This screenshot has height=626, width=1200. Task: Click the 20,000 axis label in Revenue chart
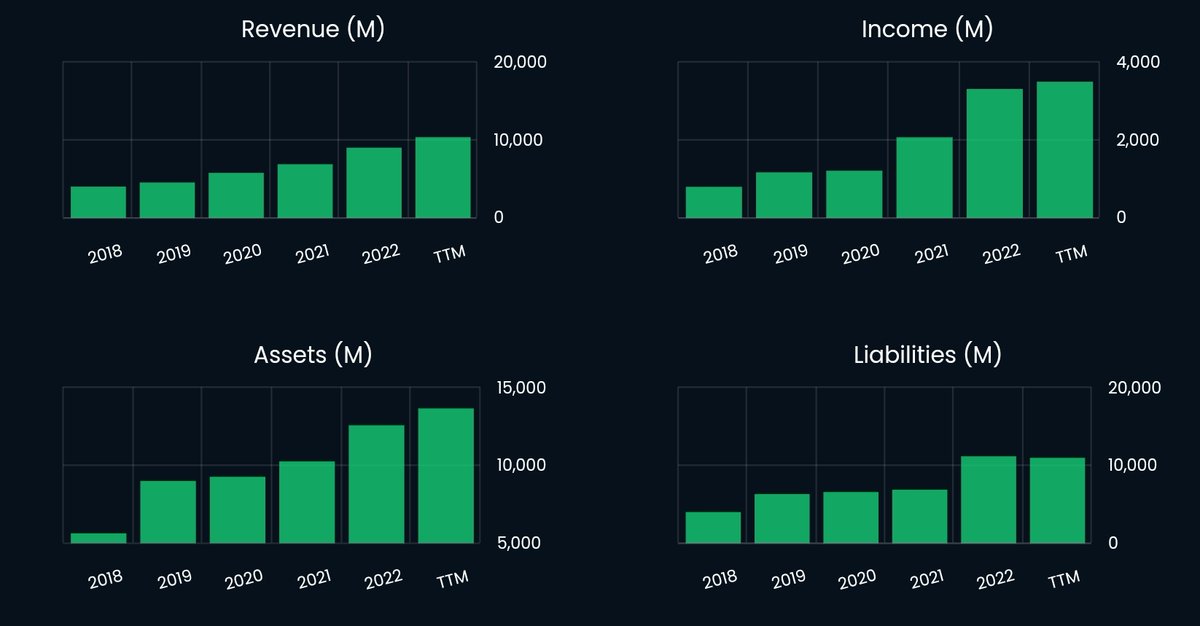pos(520,62)
